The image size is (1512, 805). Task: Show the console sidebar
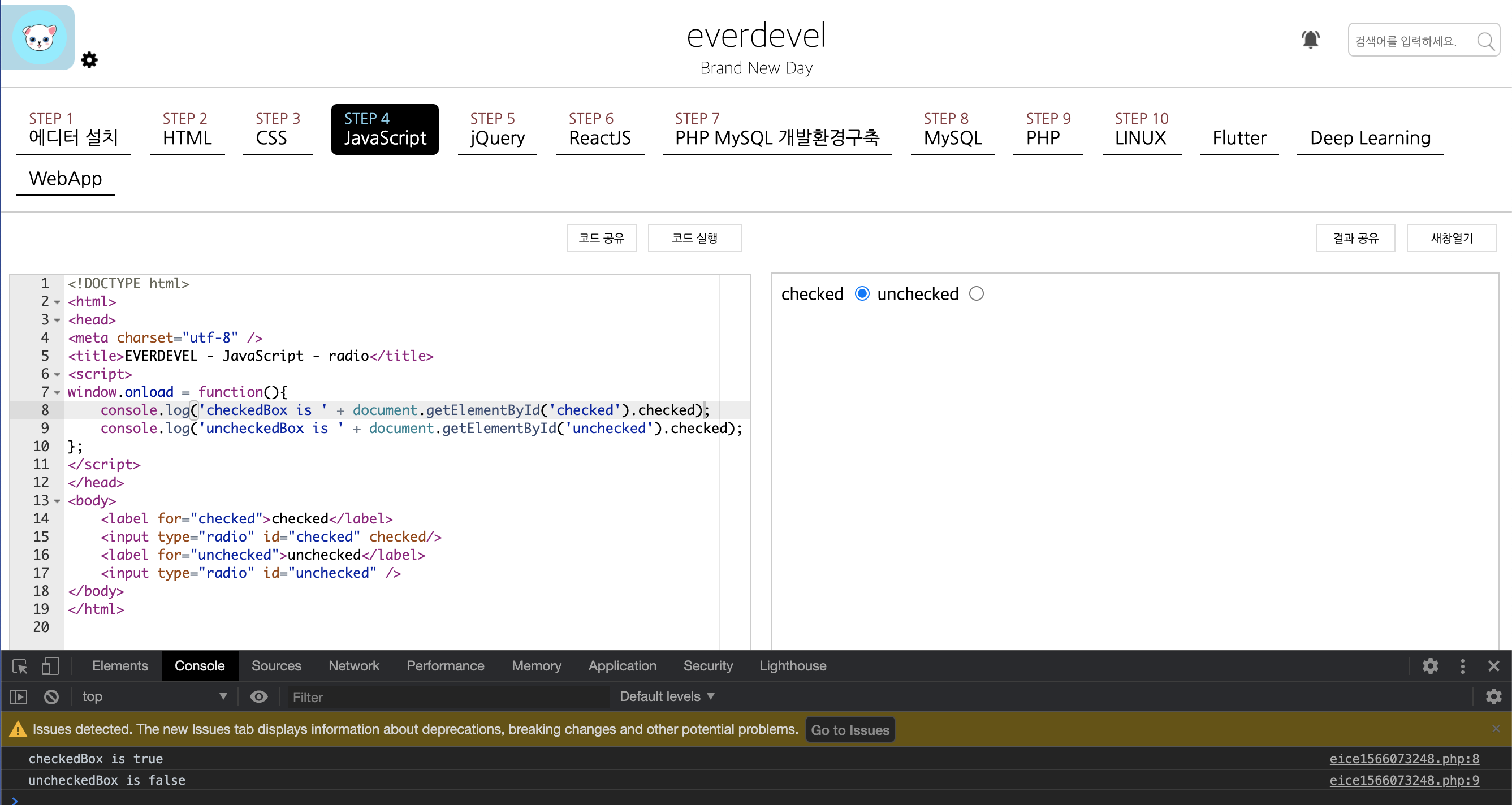[19, 696]
